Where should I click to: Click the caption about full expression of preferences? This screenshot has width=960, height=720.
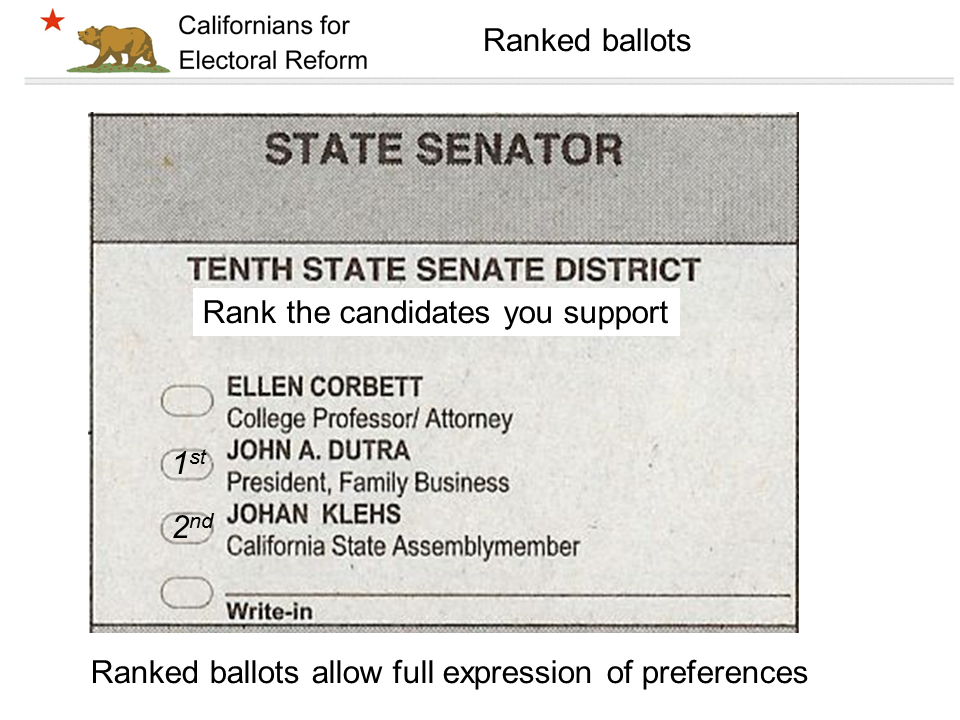[x=449, y=673]
